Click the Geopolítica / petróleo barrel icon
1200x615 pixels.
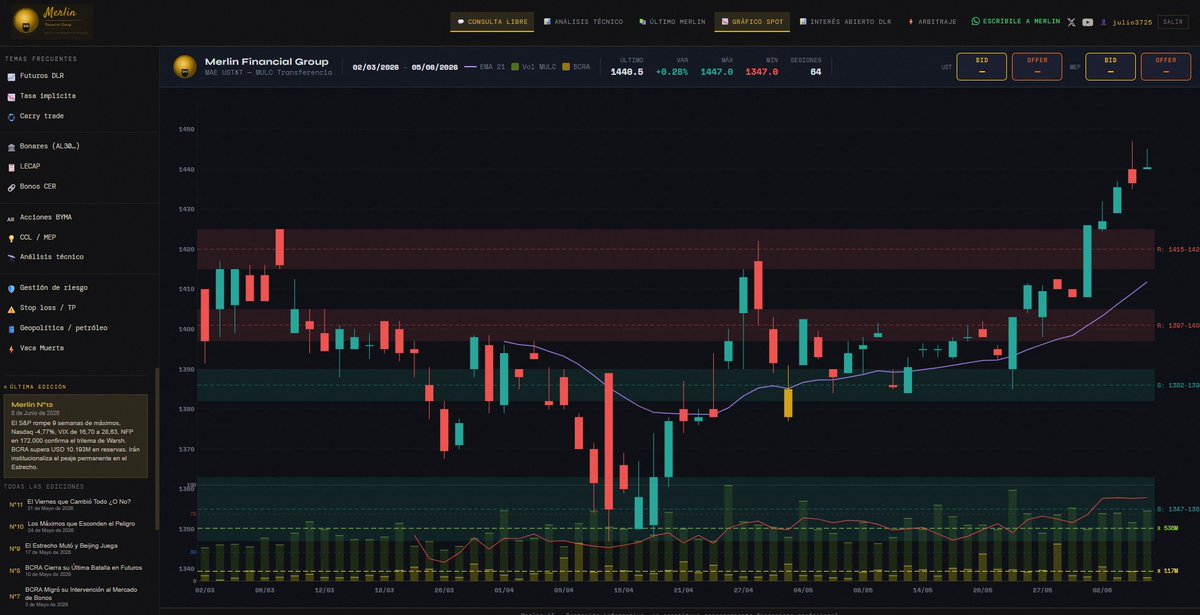(11, 328)
